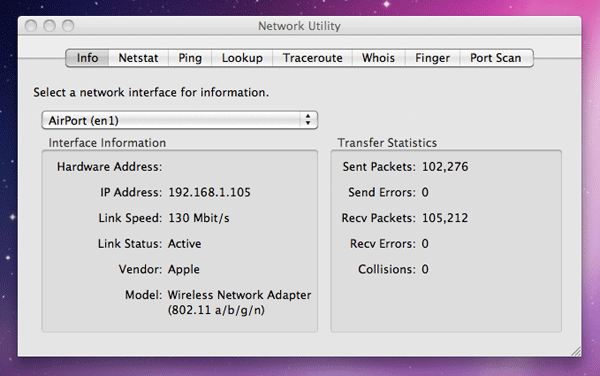Click the (802.11 a/b/g/n) model line

coord(216,310)
